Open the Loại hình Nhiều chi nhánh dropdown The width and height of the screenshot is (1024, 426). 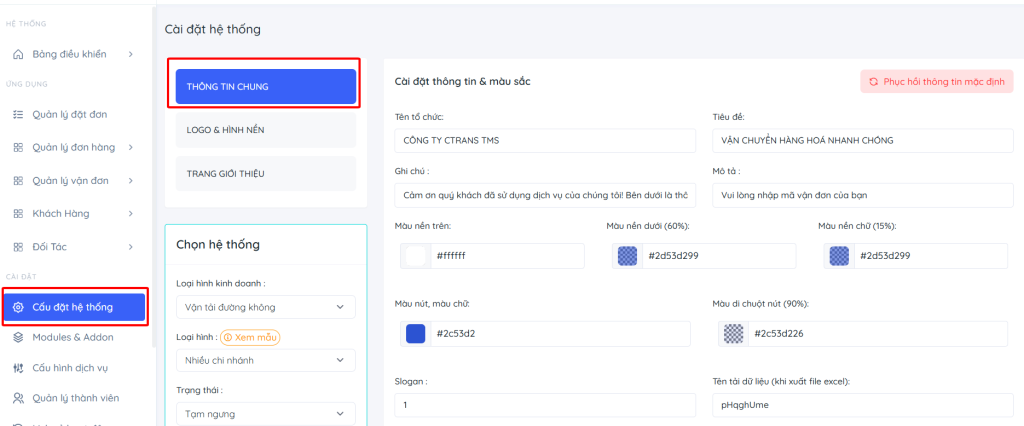click(265, 360)
